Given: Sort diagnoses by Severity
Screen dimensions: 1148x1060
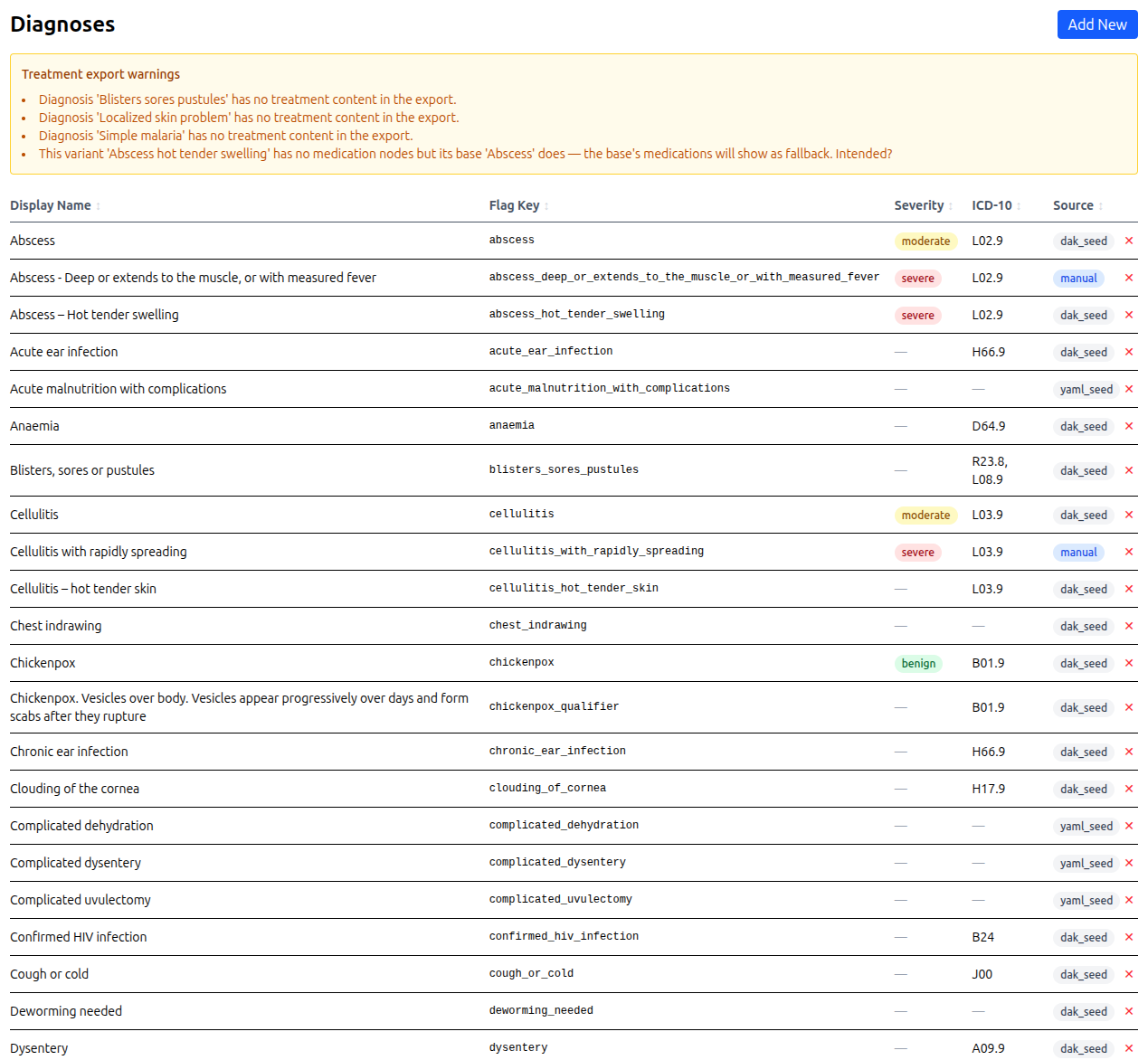Looking at the screenshot, I should 924,205.
